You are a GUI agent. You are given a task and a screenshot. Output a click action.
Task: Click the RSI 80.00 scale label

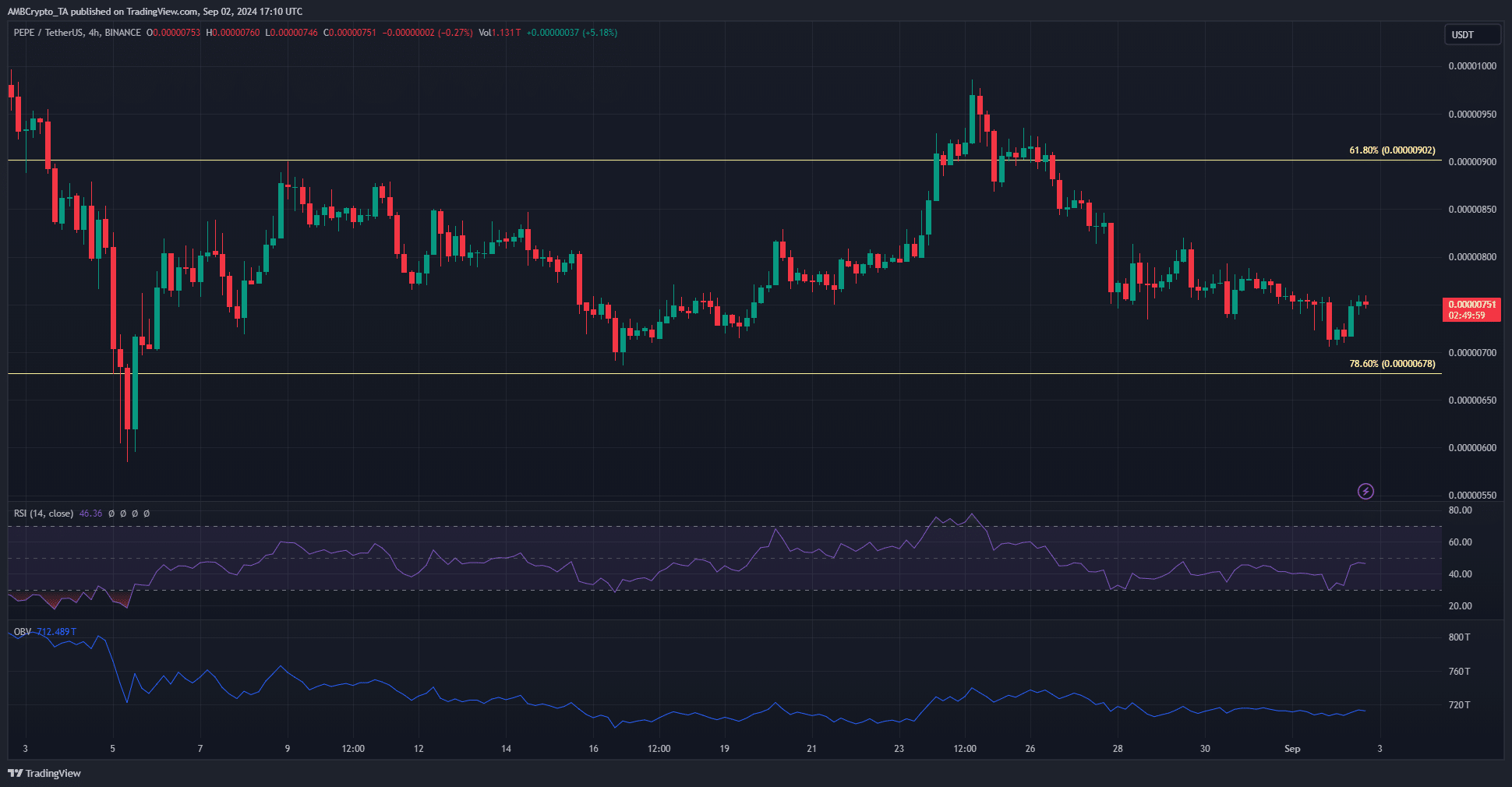pyautogui.click(x=1460, y=510)
